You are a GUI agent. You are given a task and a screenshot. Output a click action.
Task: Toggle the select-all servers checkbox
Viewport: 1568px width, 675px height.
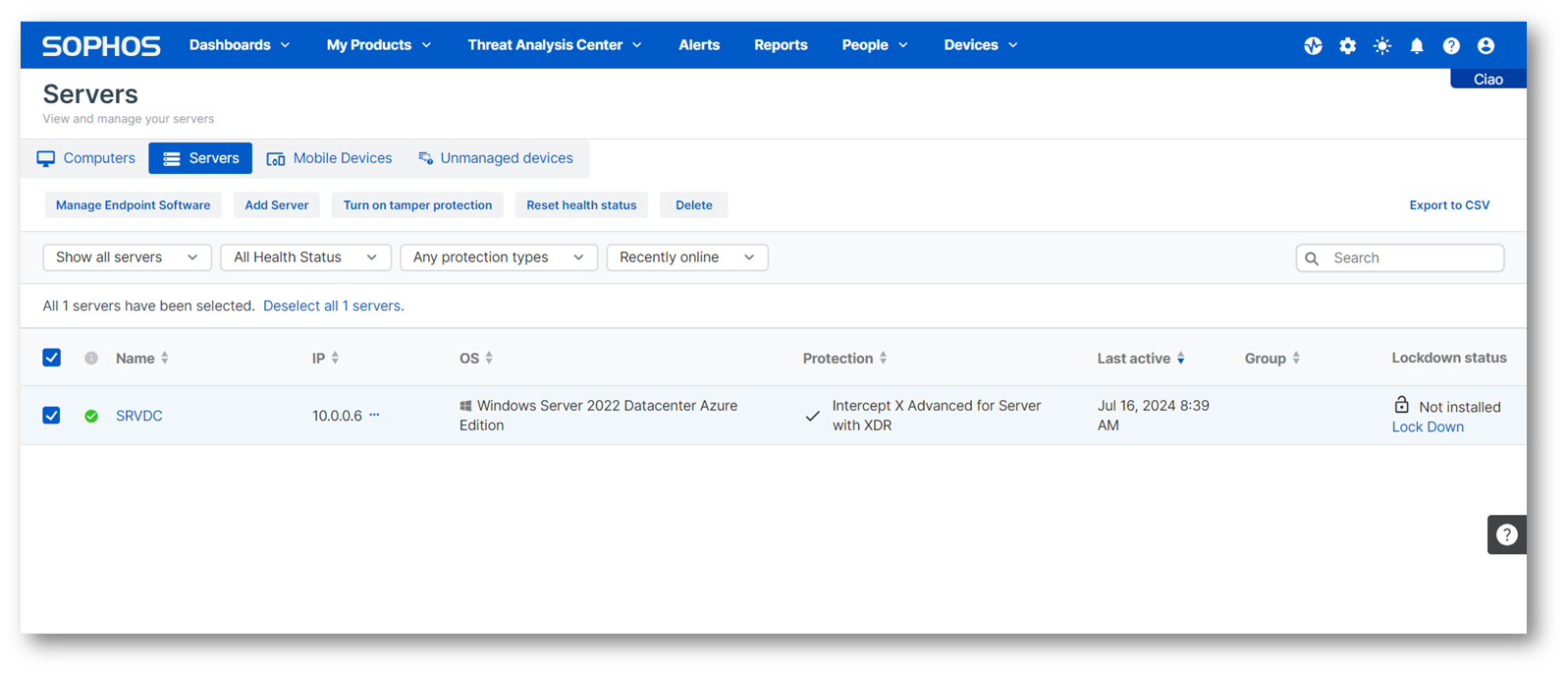pyautogui.click(x=52, y=358)
